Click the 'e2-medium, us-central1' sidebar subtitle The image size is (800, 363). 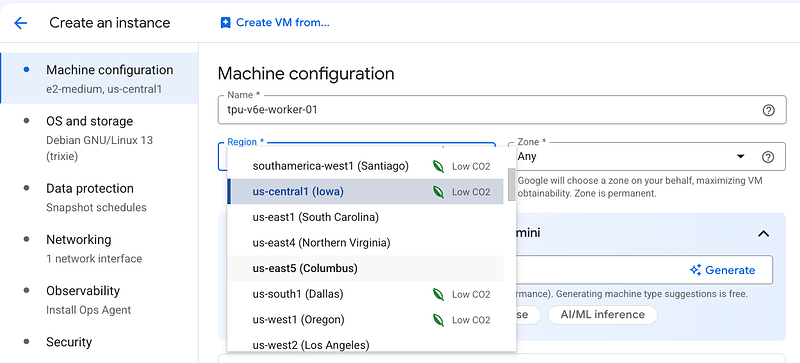104,89
